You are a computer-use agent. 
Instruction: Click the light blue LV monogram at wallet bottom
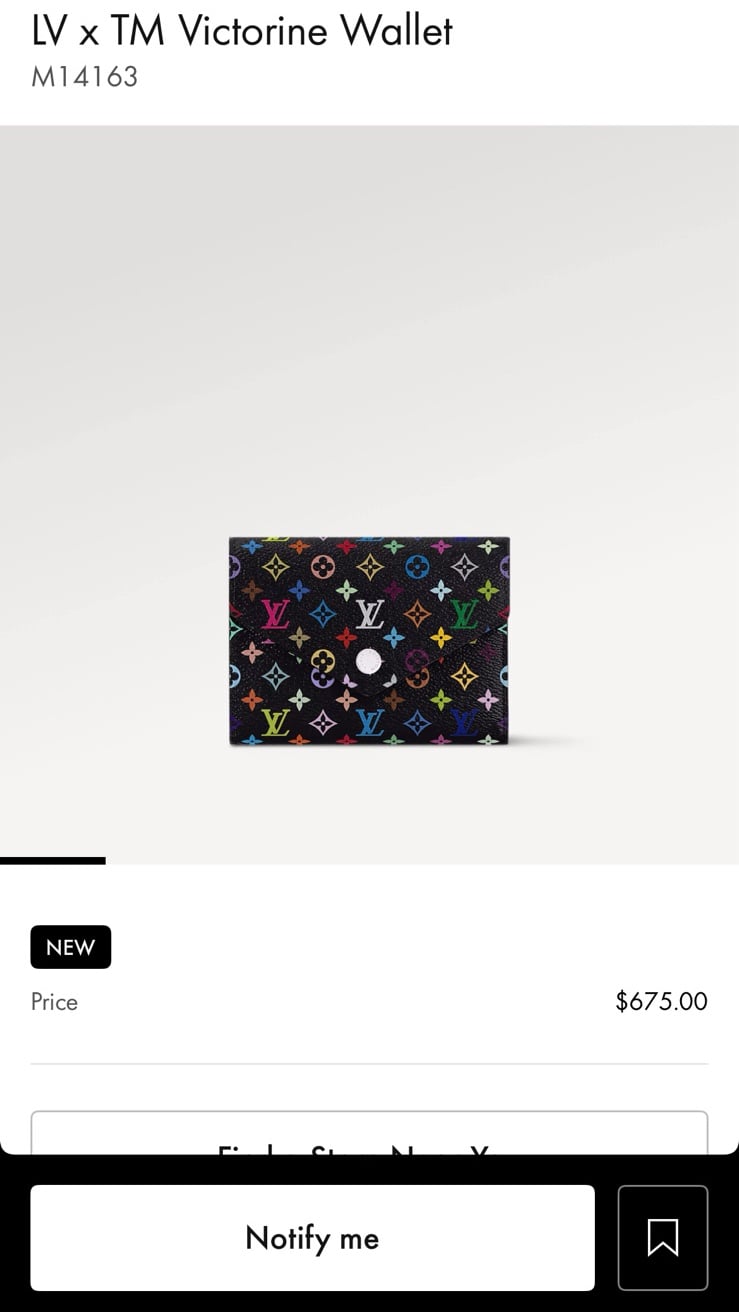tap(369, 722)
